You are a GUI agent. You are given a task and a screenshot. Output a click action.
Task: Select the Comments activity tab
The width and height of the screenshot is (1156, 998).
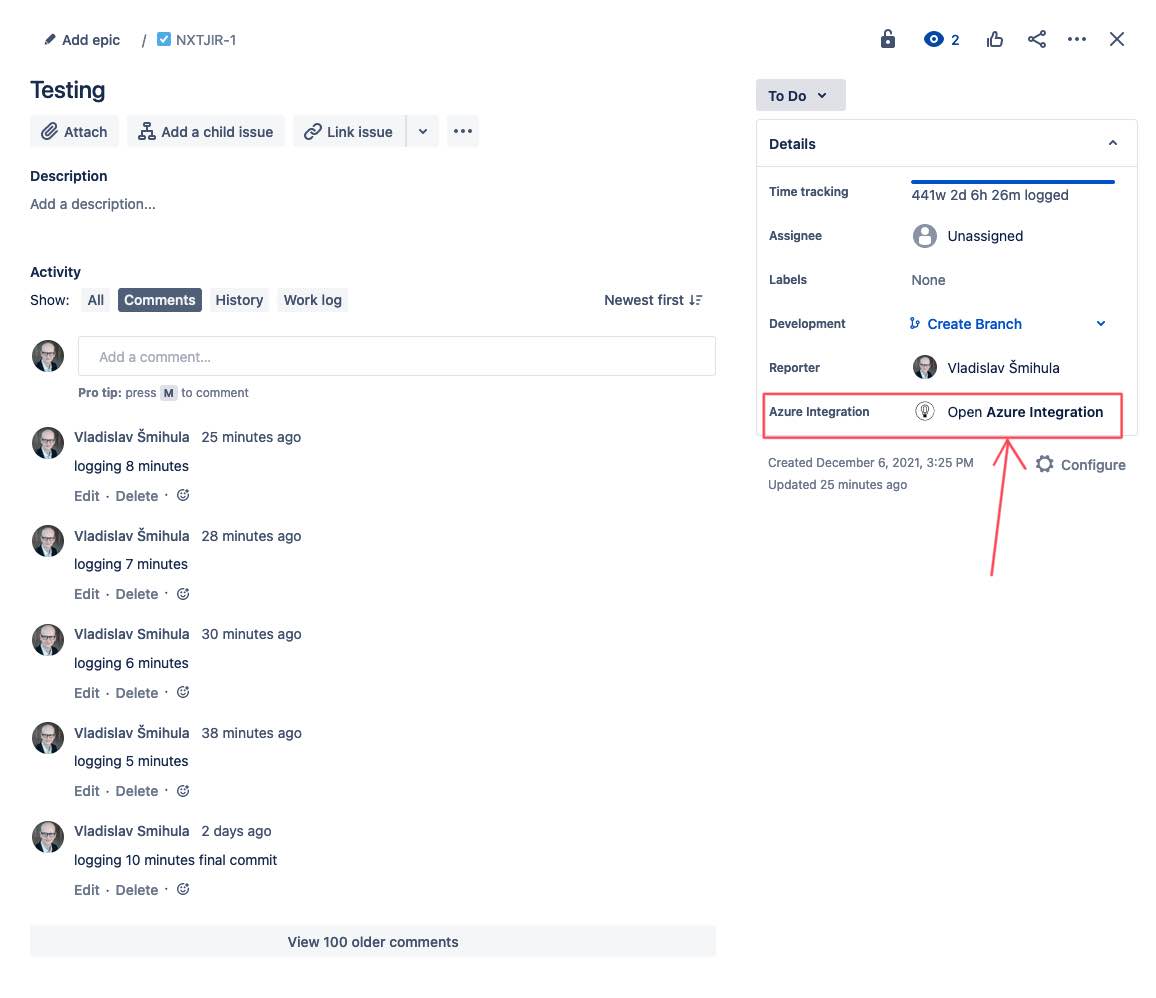click(x=159, y=300)
